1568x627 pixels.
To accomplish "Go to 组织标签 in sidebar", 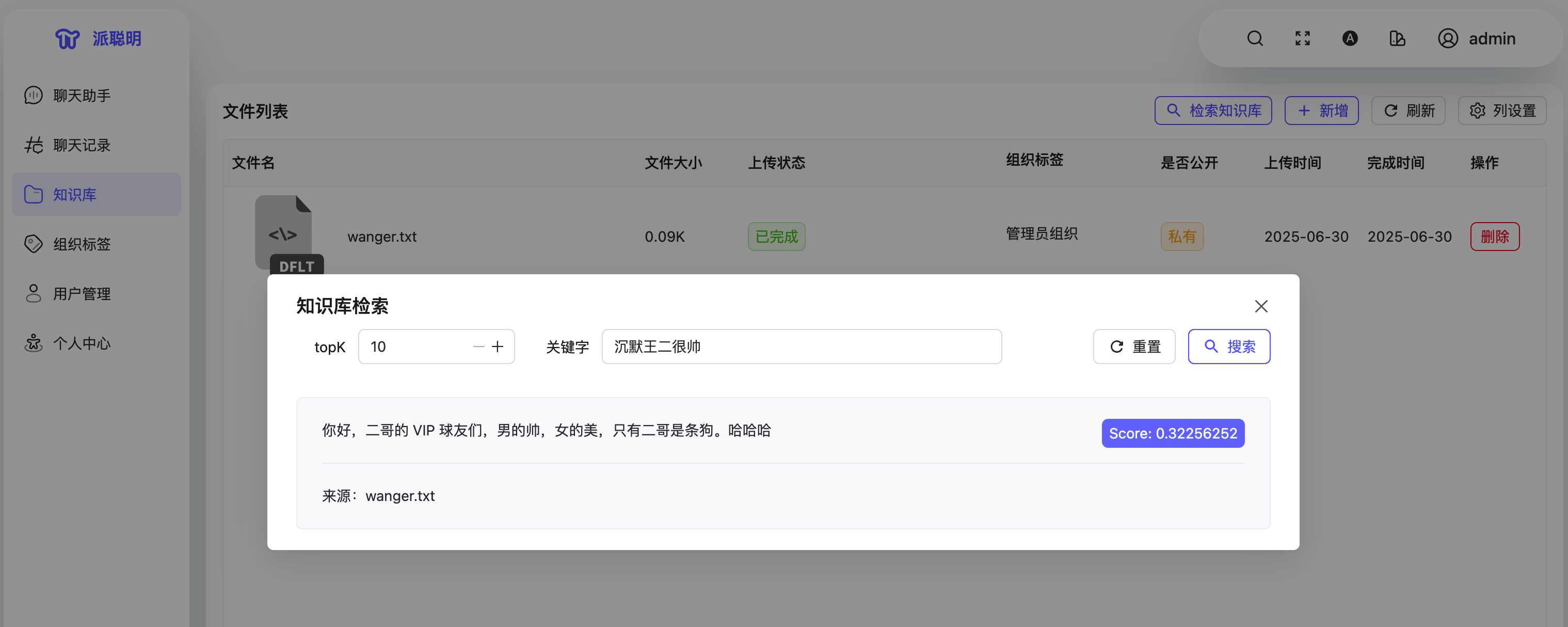I will tap(82, 244).
